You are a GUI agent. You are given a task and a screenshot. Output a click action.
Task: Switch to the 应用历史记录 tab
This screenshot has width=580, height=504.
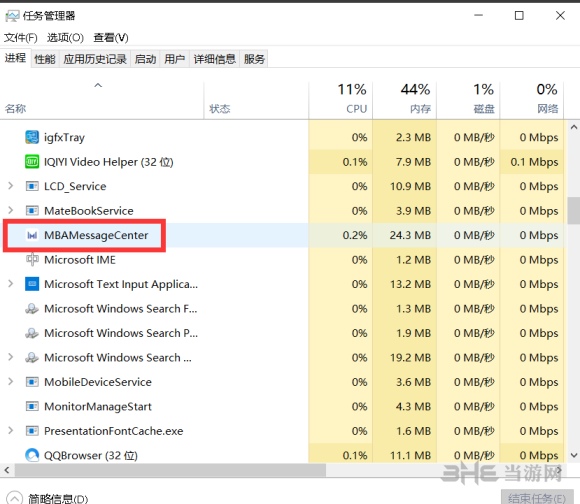tap(95, 59)
